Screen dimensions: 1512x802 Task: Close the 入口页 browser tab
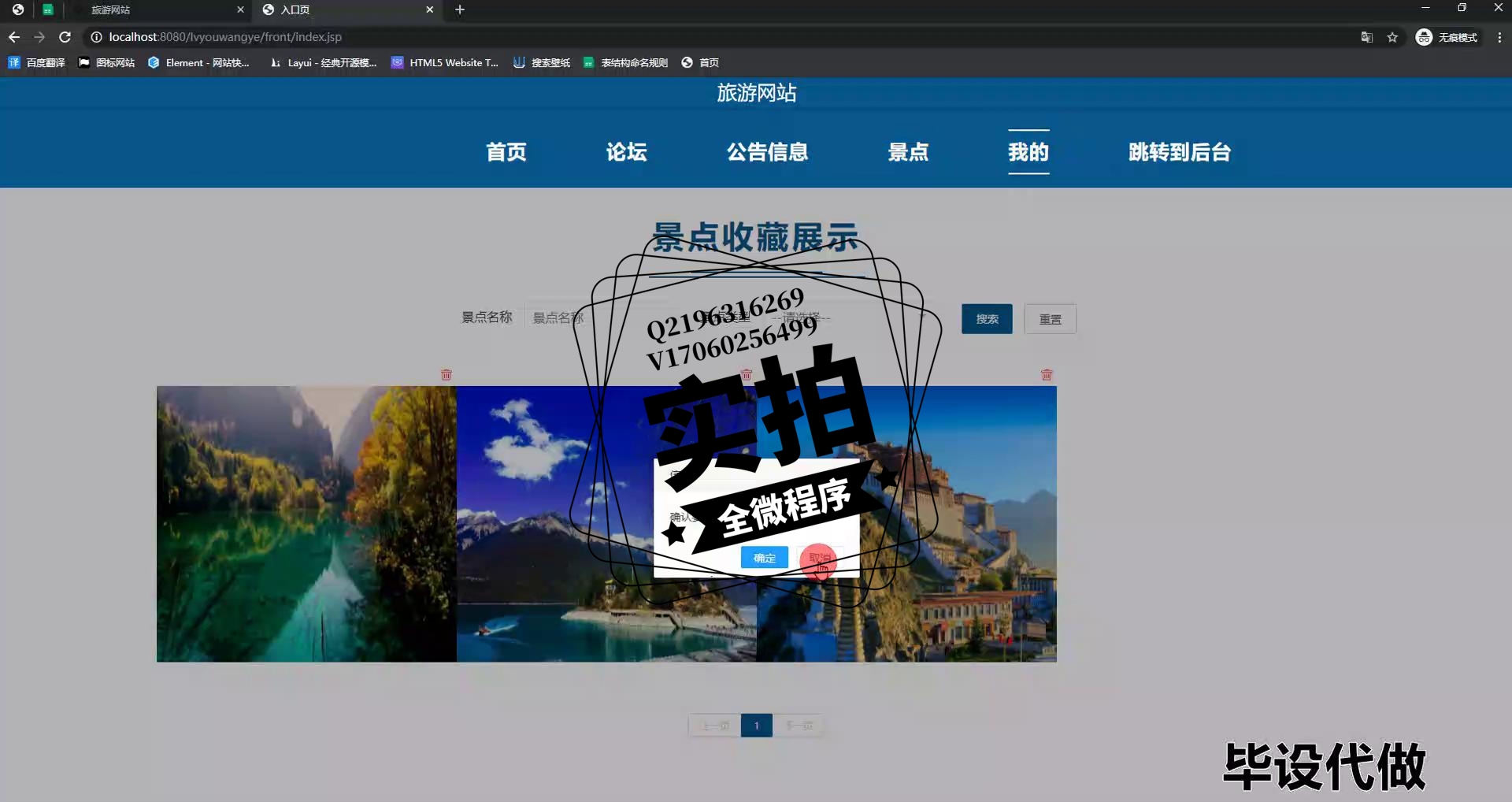coord(429,9)
